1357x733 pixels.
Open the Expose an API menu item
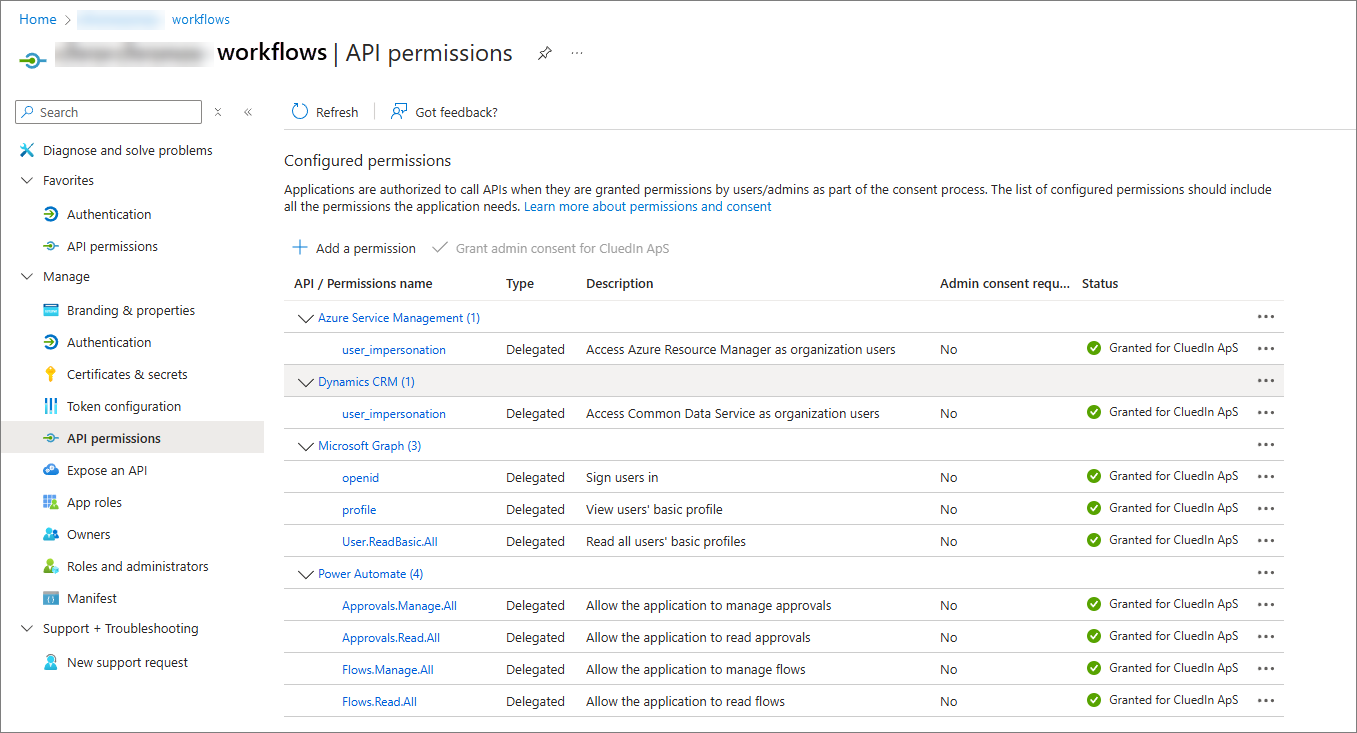click(107, 470)
